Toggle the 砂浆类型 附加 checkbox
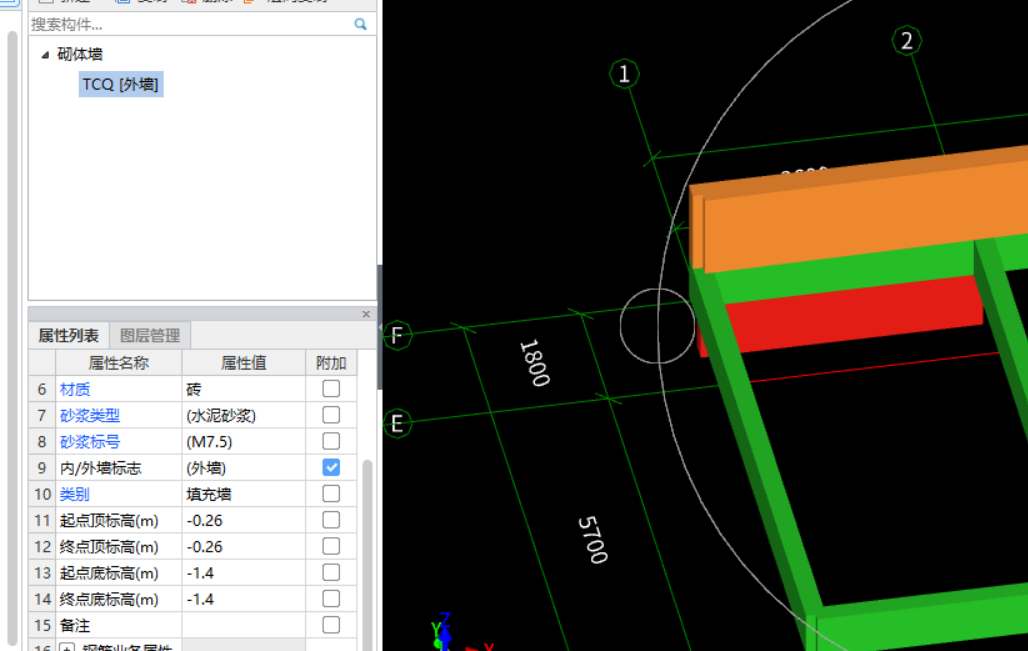1028x651 pixels. coord(331,415)
